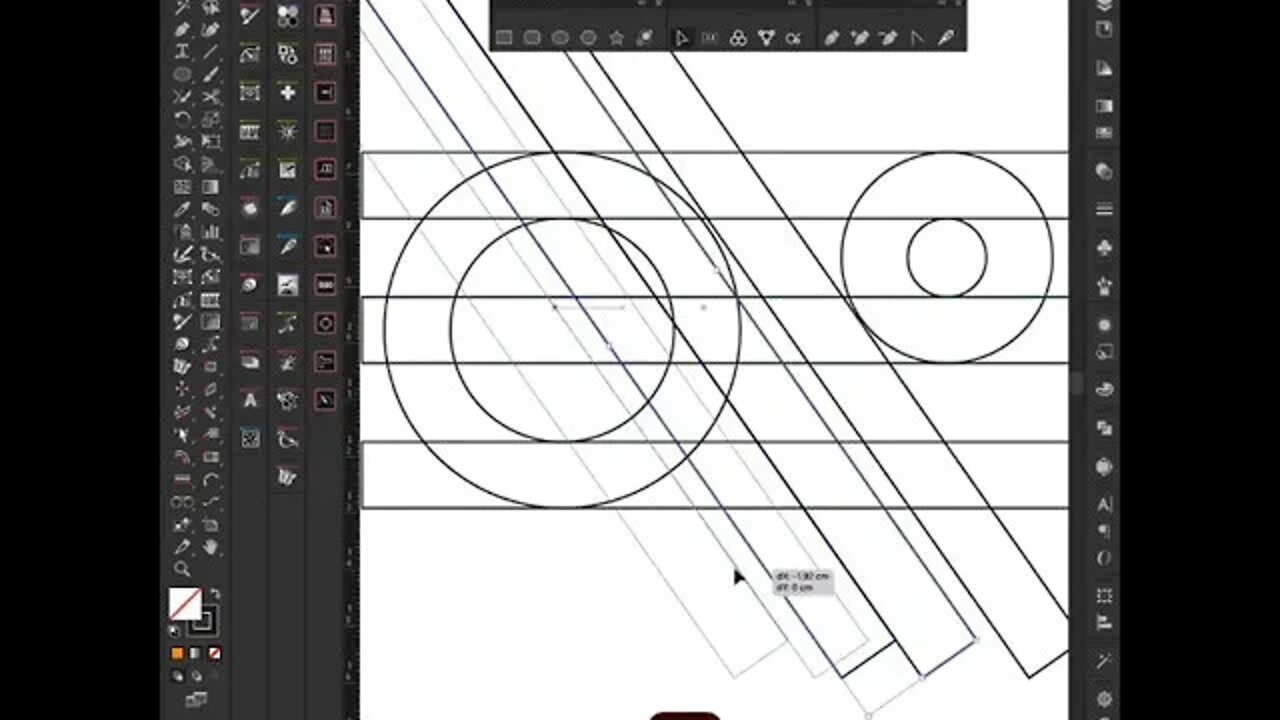This screenshot has height=720, width=1280.
Task: Choose the Flare tool in floating panel
Action: 645,38
